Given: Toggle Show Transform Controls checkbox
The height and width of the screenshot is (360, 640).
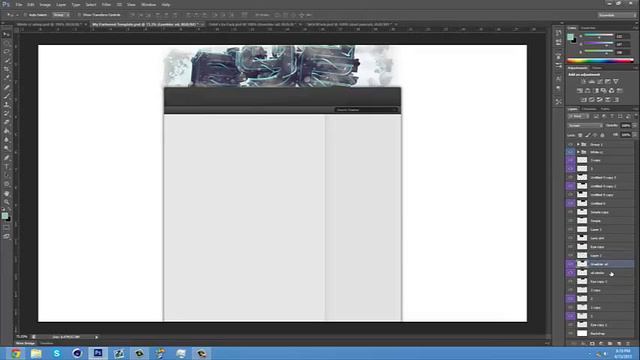Looking at the screenshot, I should pos(79,15).
